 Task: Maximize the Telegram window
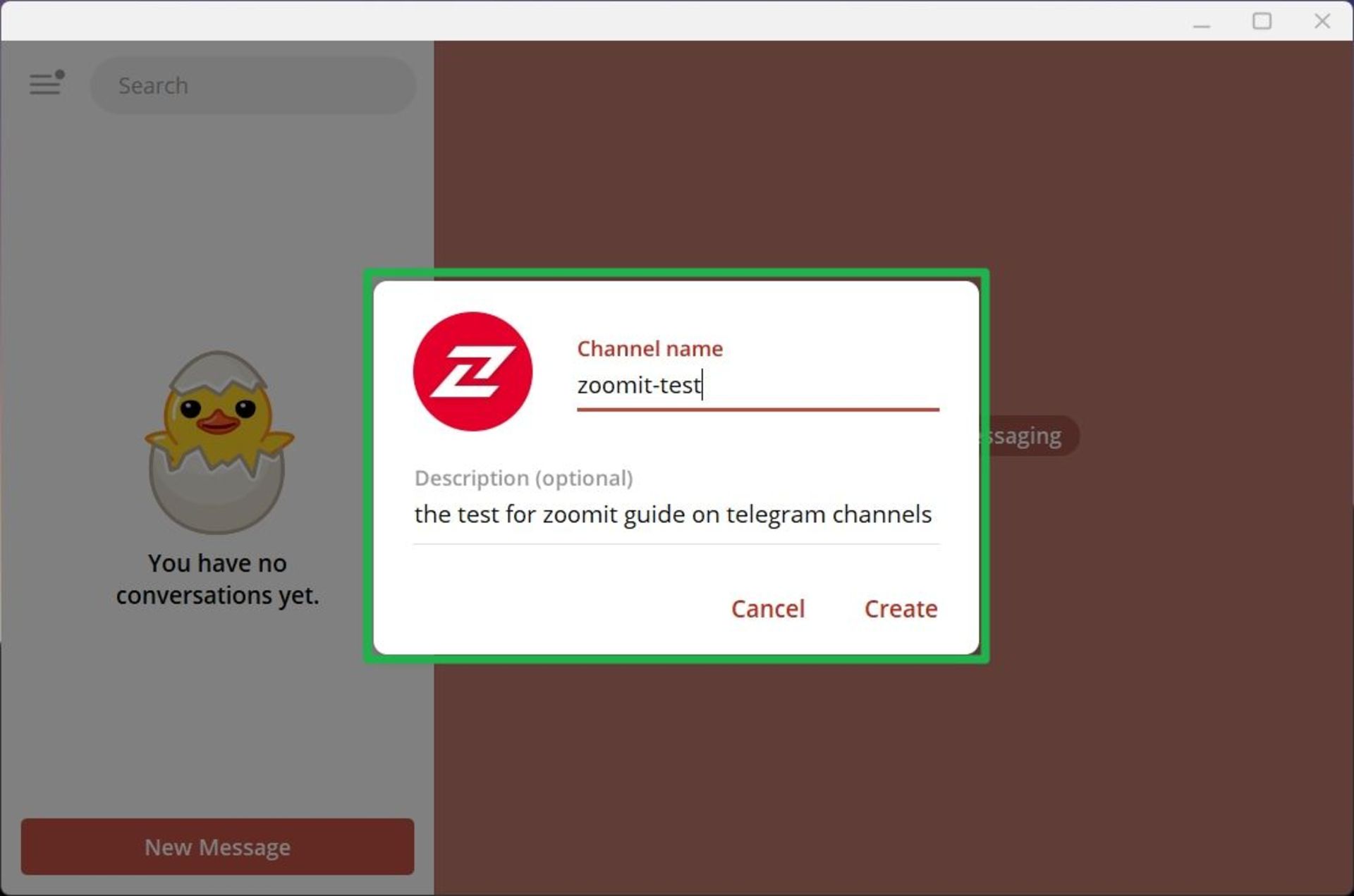click(1262, 21)
